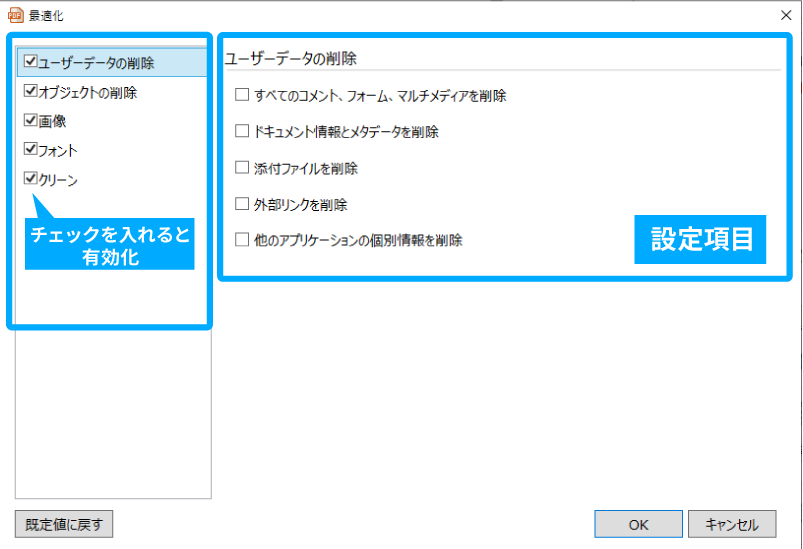This screenshot has height=549, width=803.
Task: Enable 他のアプリケーションの個別情報を削除
Action: 242,240
